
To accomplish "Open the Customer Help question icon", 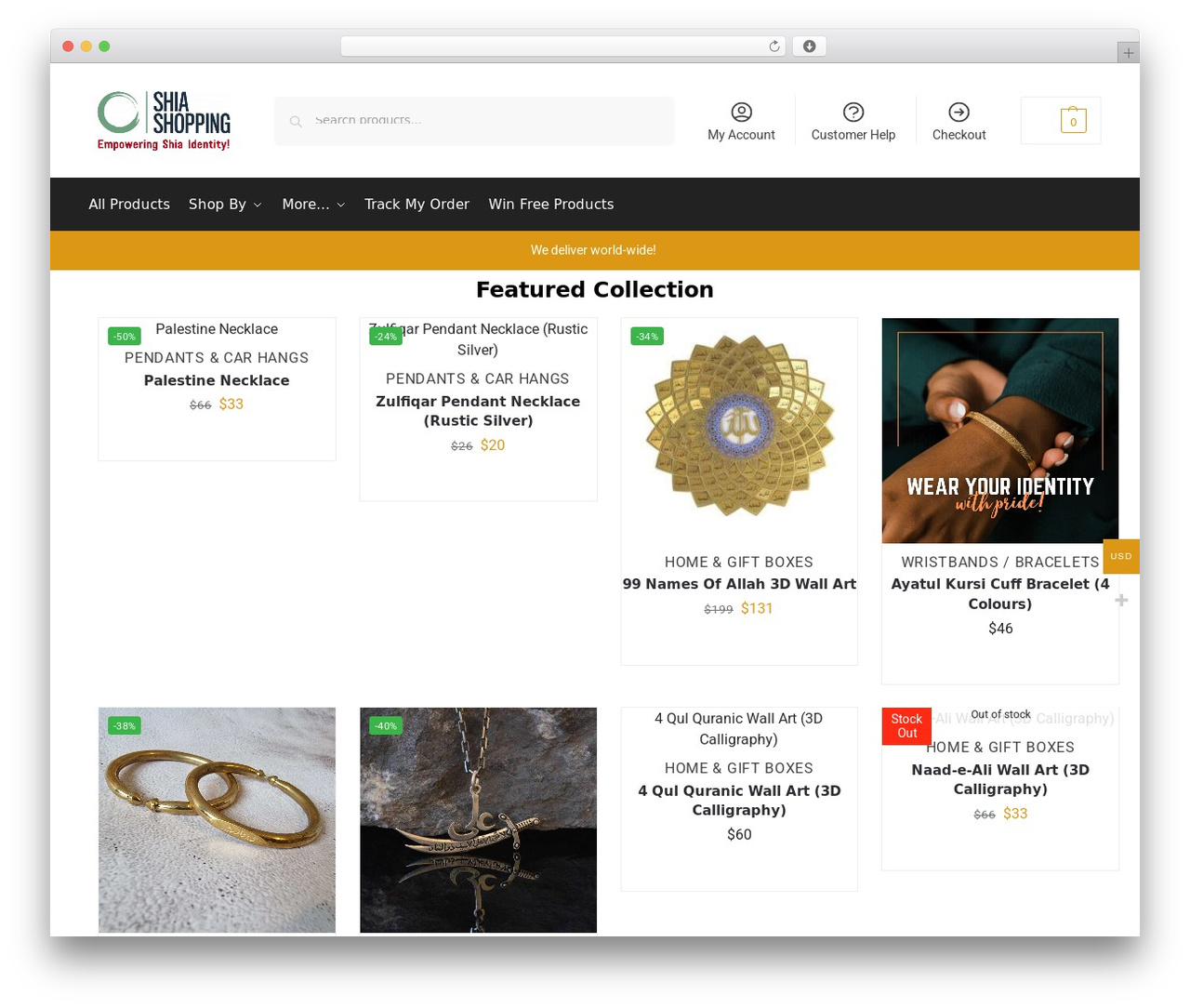I will coord(853,112).
